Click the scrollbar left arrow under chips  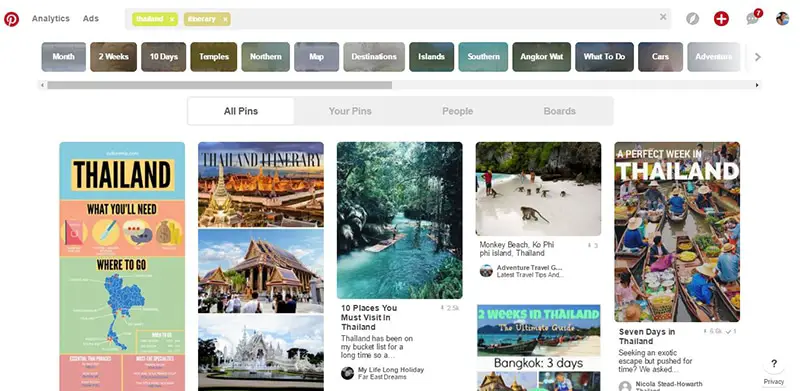42,85
